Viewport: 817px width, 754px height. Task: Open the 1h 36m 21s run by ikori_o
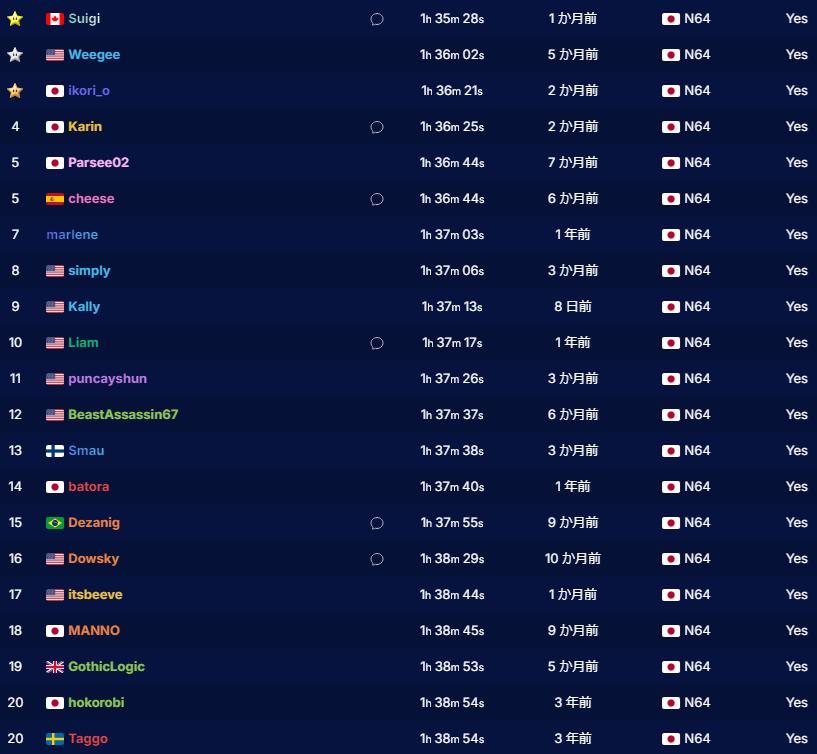pos(452,91)
